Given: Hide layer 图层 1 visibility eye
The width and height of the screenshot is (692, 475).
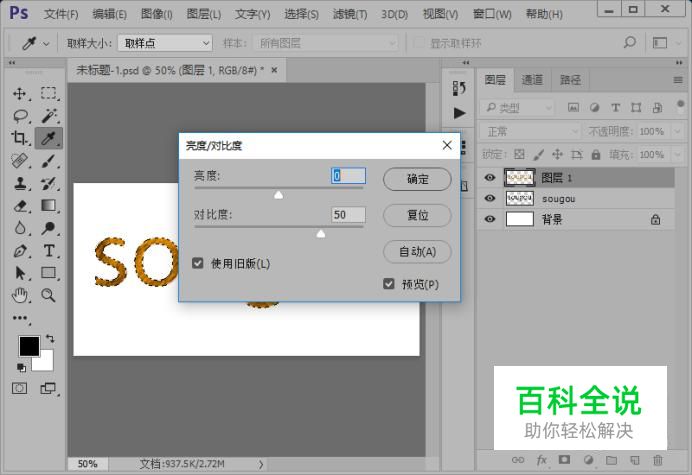Looking at the screenshot, I should 489,177.
